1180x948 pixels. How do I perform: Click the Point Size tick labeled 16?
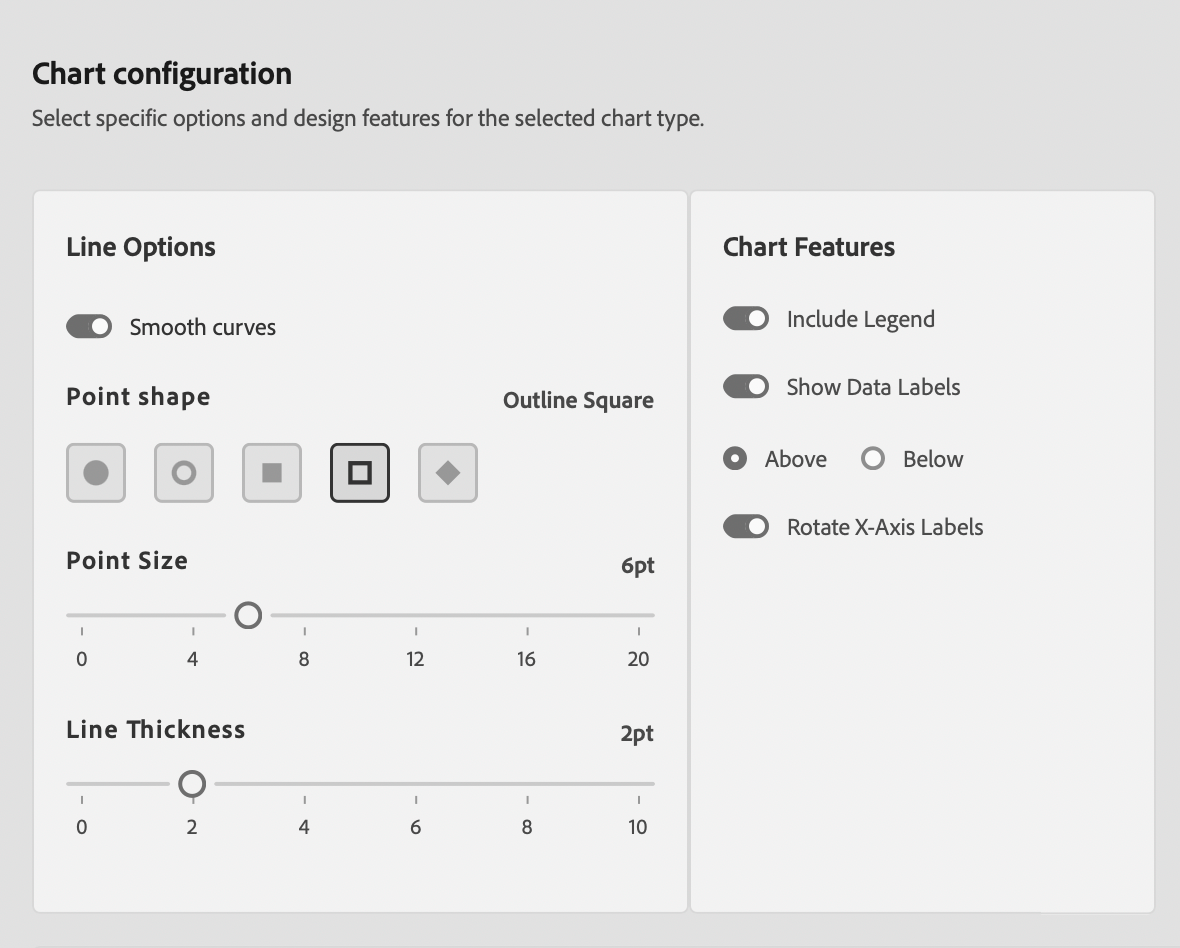tap(526, 659)
